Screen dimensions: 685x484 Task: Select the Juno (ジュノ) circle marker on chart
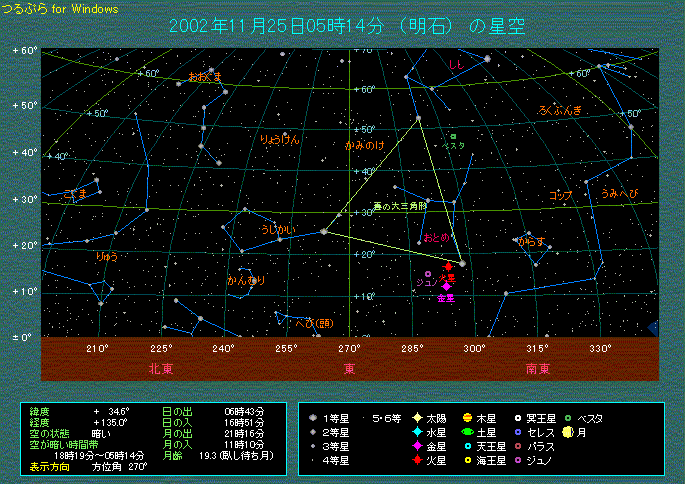428,274
